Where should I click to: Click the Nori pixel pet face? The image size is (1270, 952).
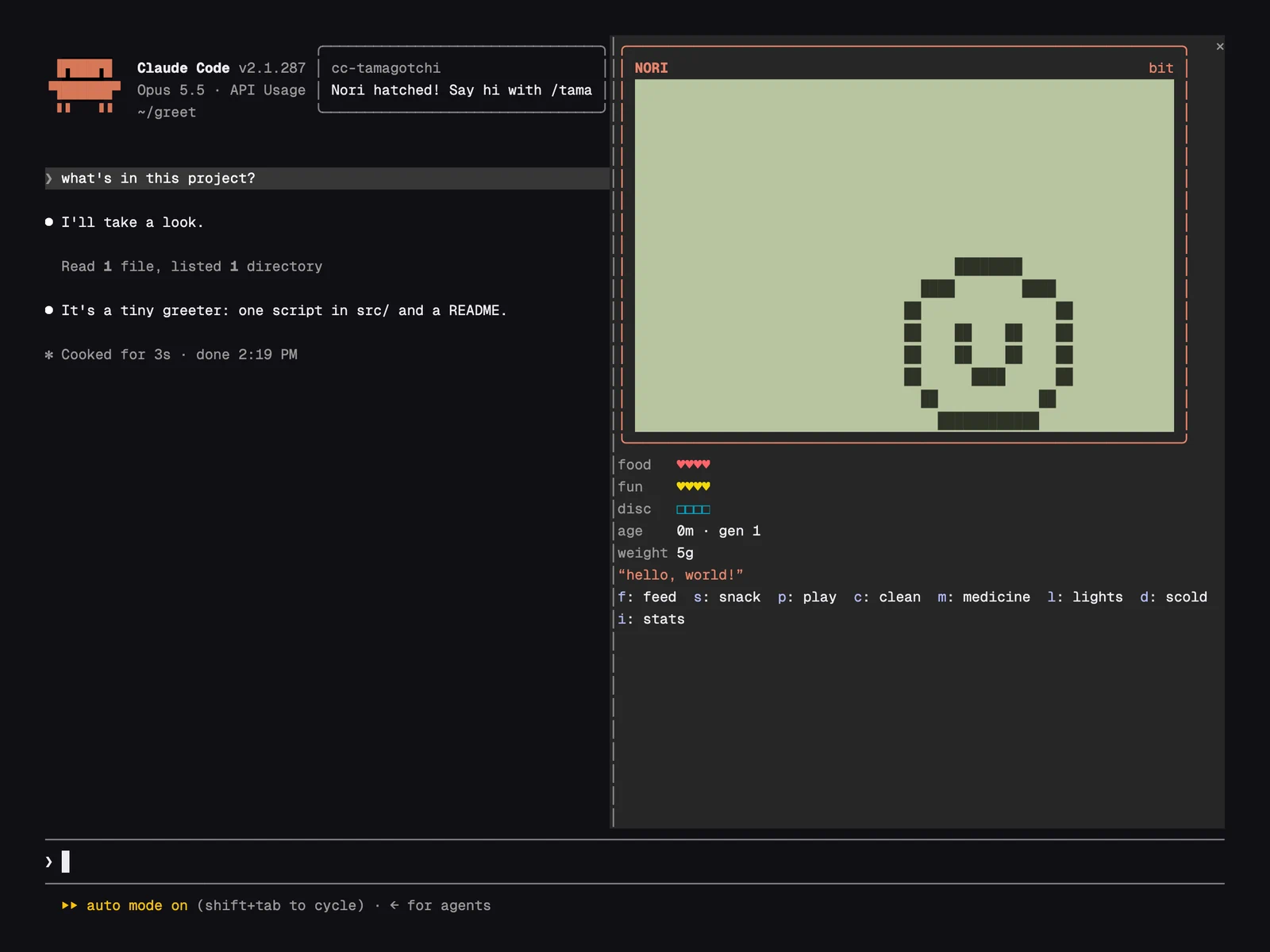coord(988,344)
